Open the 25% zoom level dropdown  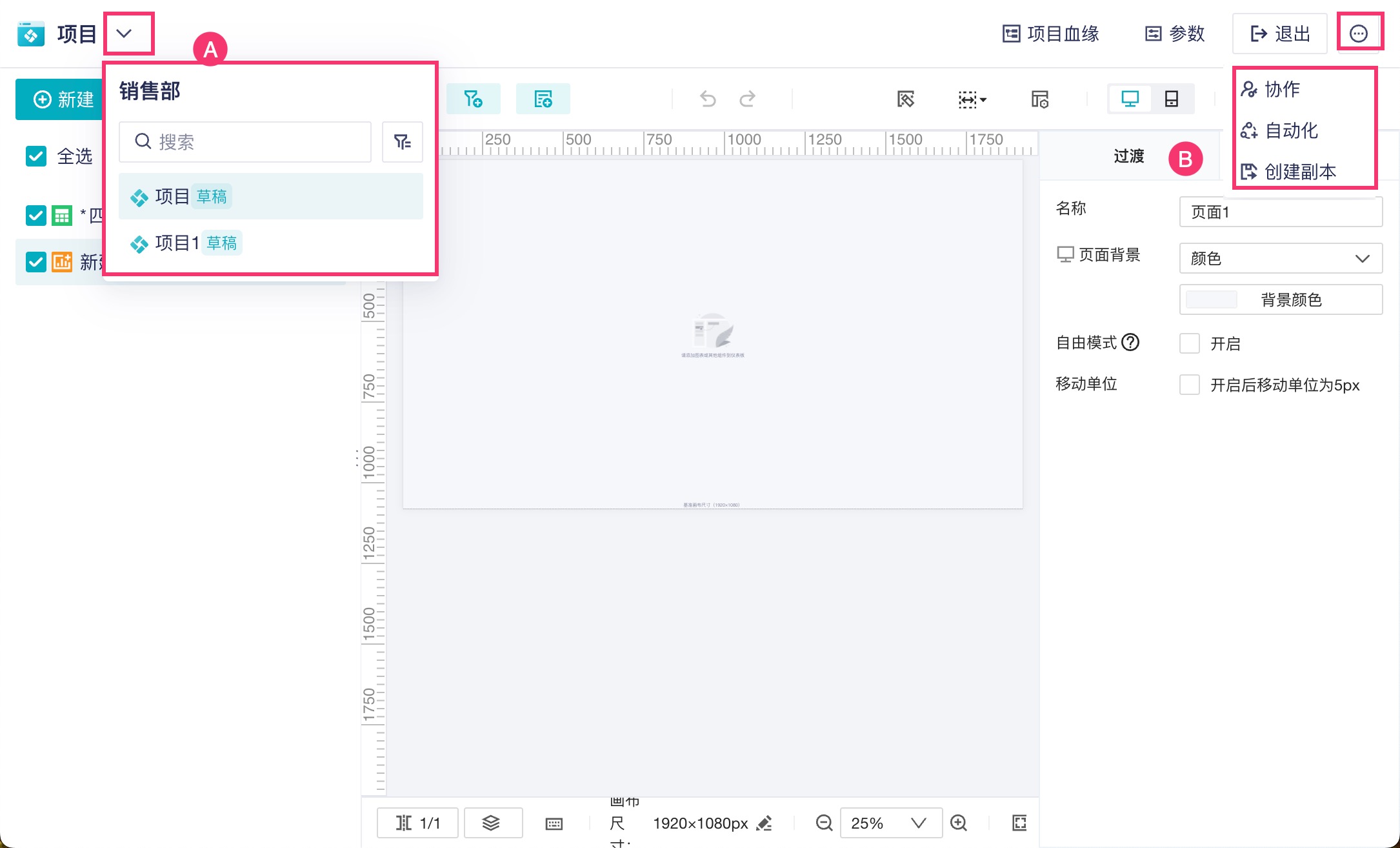(x=890, y=823)
